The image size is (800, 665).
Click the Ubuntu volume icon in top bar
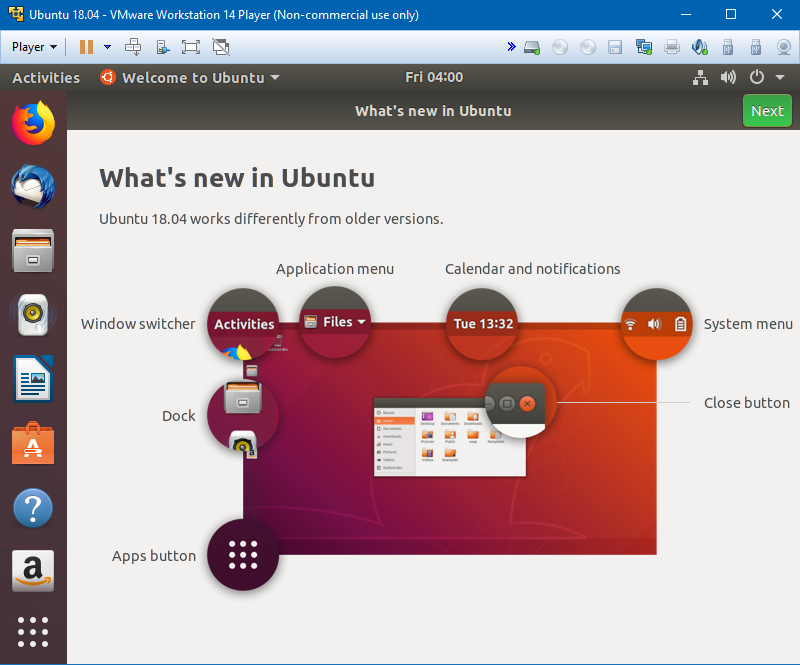pos(728,78)
